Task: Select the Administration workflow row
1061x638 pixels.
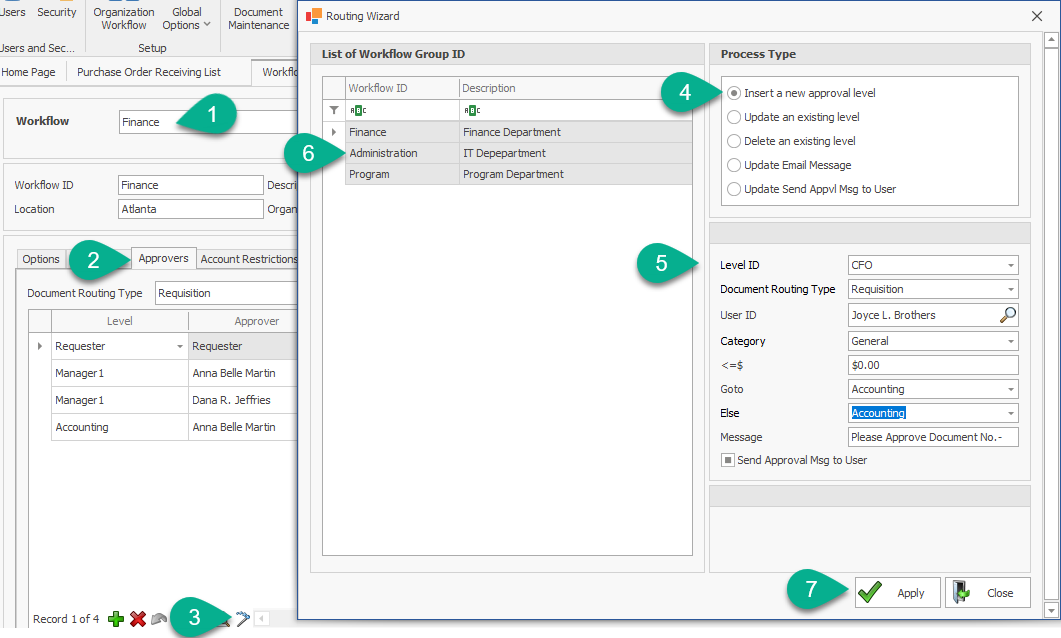Action: point(383,153)
